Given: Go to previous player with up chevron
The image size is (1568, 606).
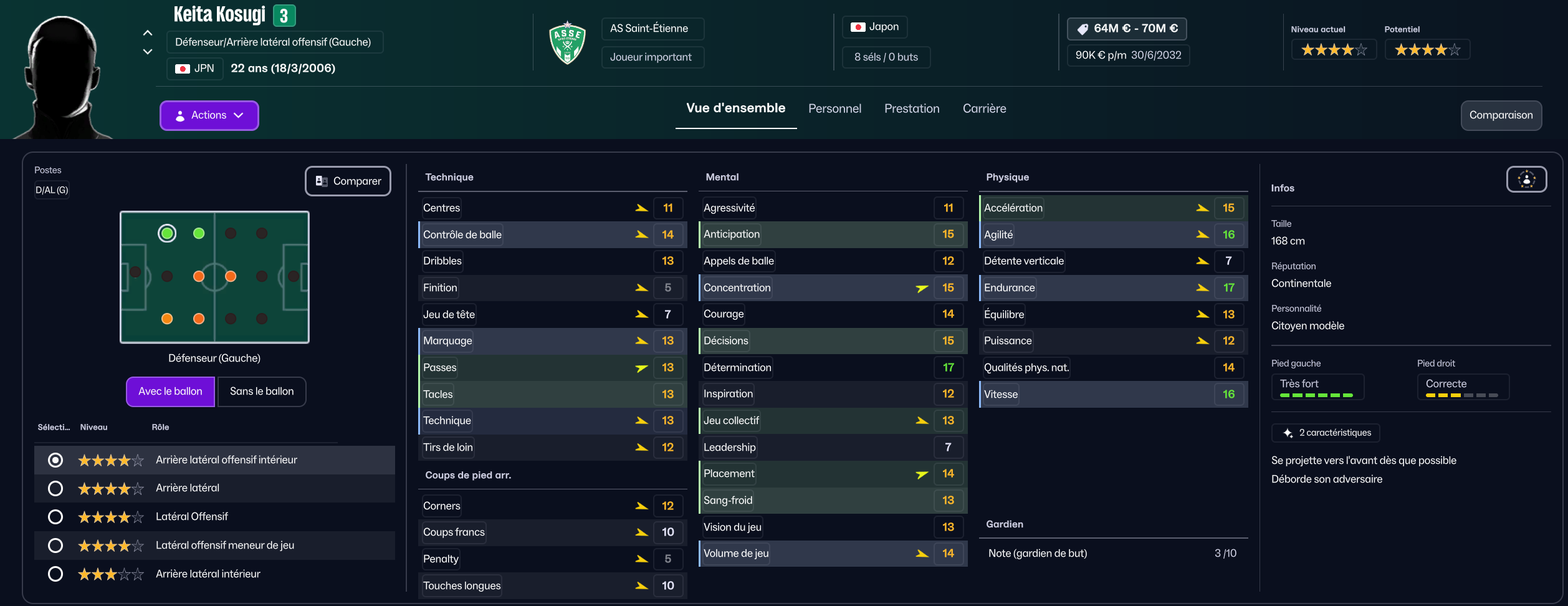Looking at the screenshot, I should pos(148,33).
